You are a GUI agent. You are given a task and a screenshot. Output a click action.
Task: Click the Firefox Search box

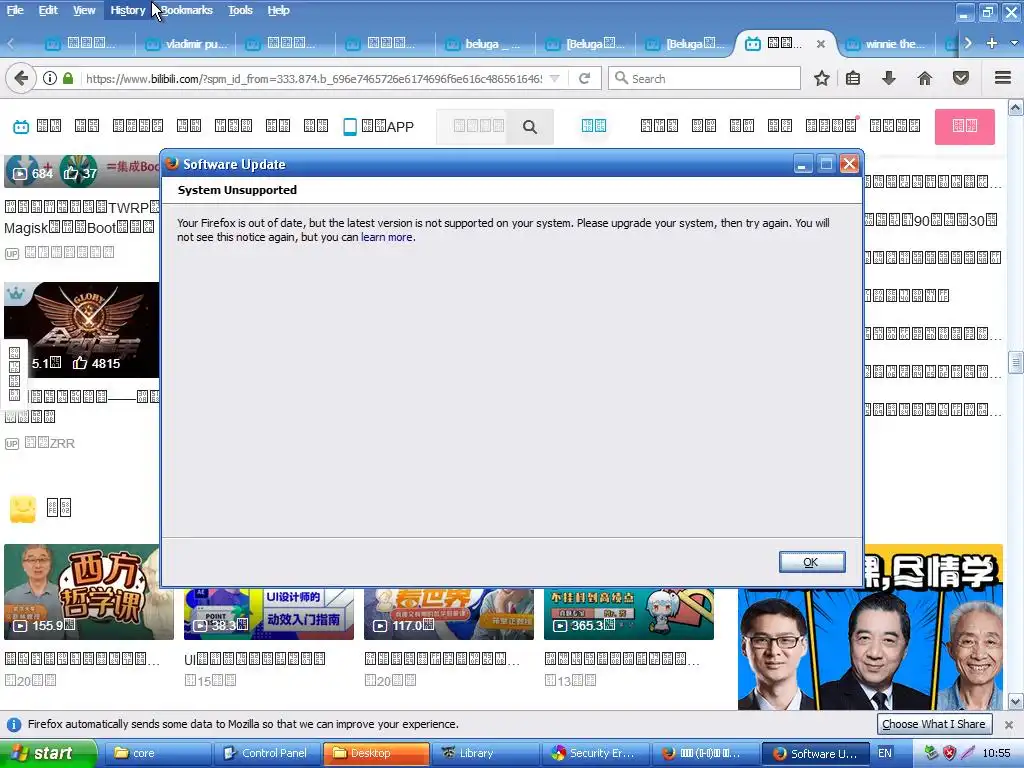coord(704,78)
